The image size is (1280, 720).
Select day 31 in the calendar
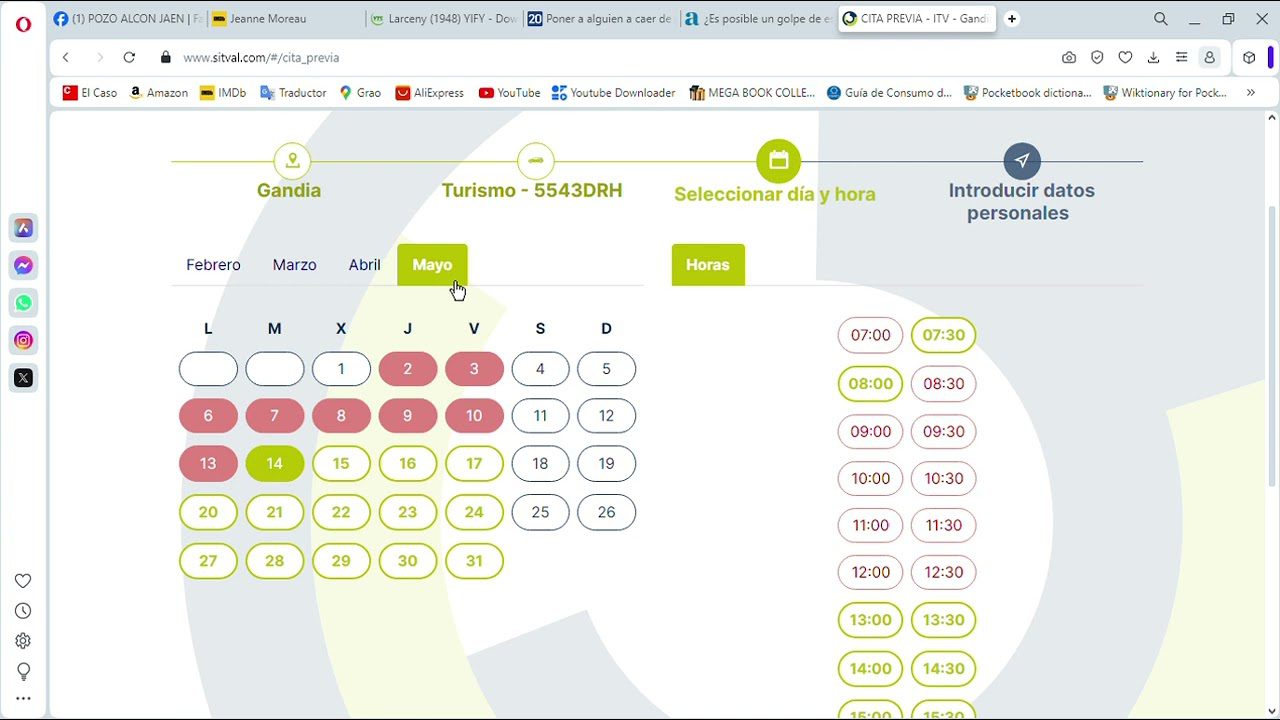pos(474,561)
